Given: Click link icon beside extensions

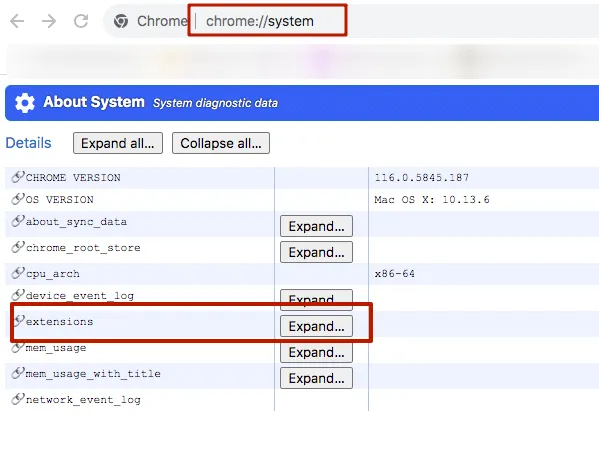Looking at the screenshot, I should point(19,321).
